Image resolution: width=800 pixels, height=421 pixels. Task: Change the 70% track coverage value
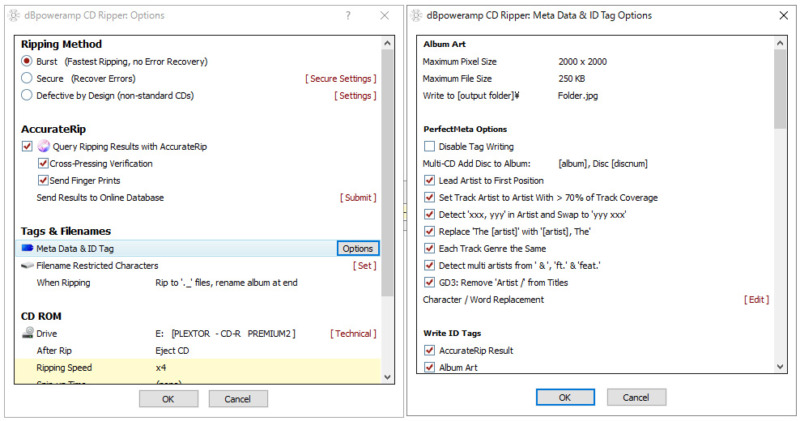click(570, 197)
